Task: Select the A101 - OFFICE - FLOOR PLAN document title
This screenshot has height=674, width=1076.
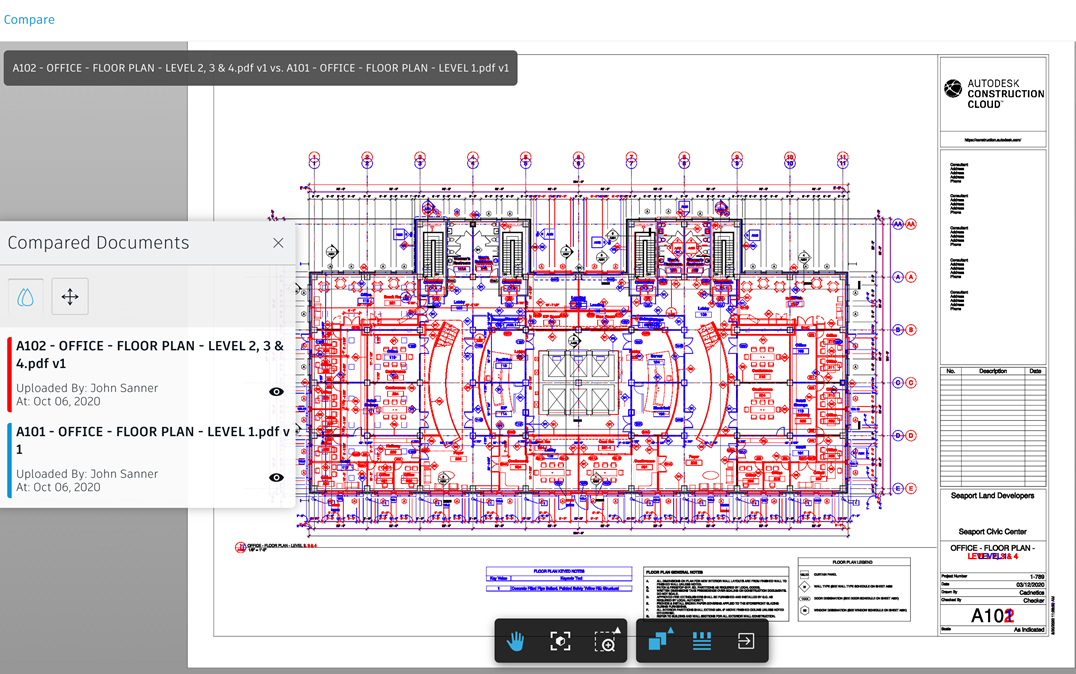Action: (153, 440)
